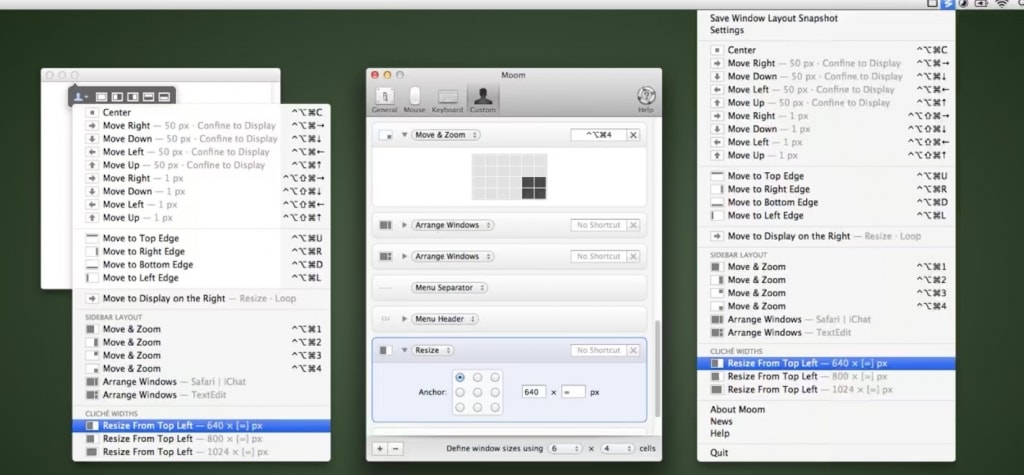Click the bottom-half zoom icon in palette
1024x475 pixels.
[164, 97]
